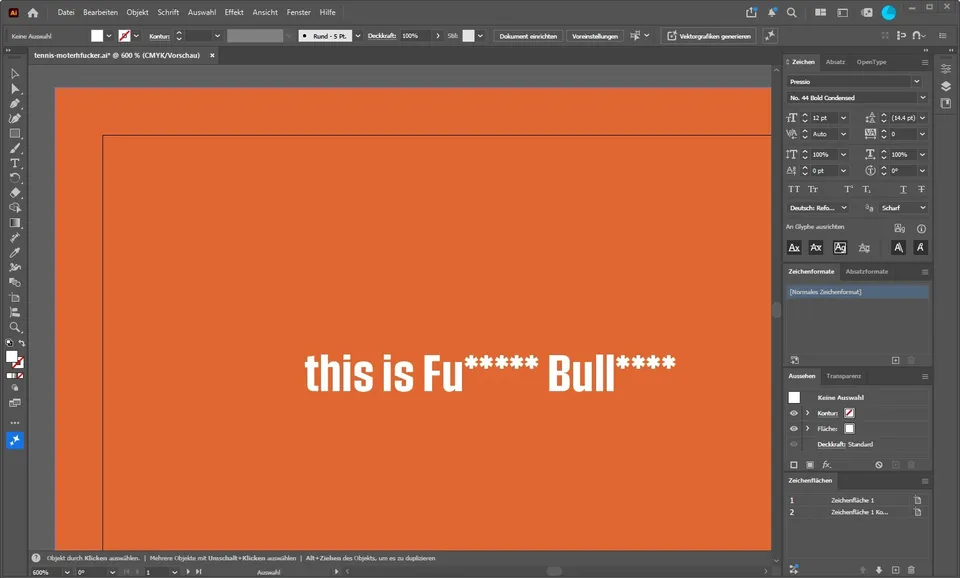The height and width of the screenshot is (578, 960).
Task: Click the blue generative AI tool button
Action: pos(15,440)
